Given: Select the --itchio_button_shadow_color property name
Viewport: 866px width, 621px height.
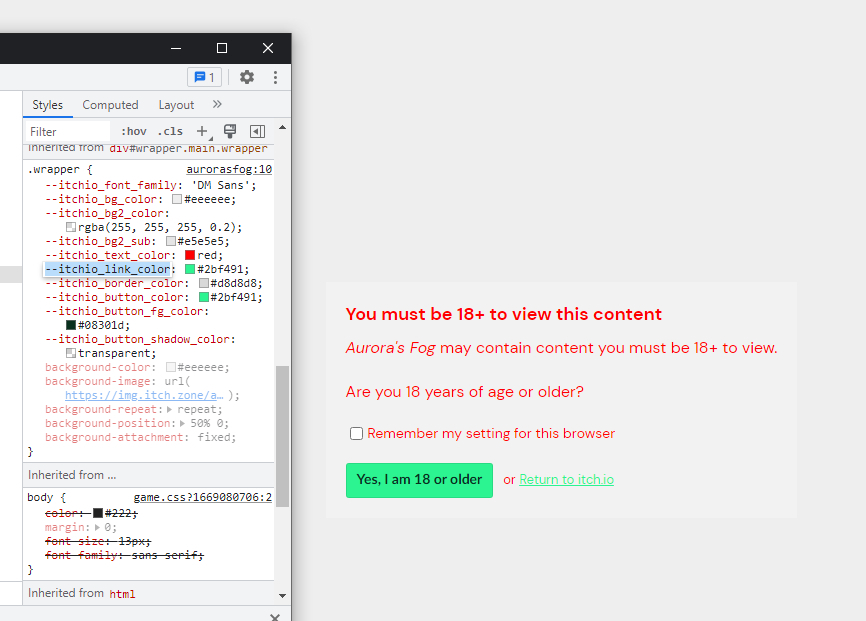Looking at the screenshot, I should pyautogui.click(x=138, y=339).
